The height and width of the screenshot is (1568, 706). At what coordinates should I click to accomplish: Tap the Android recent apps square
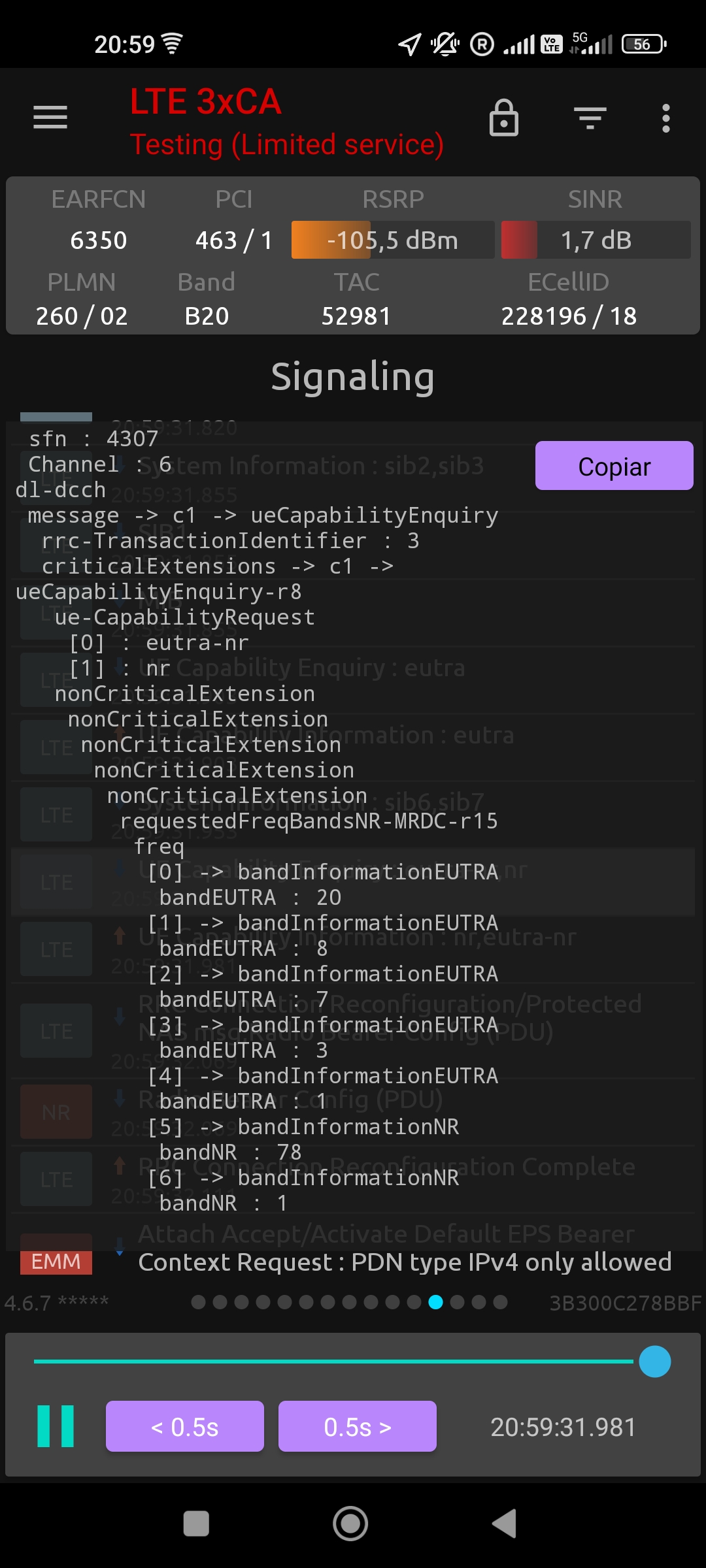tap(196, 1524)
